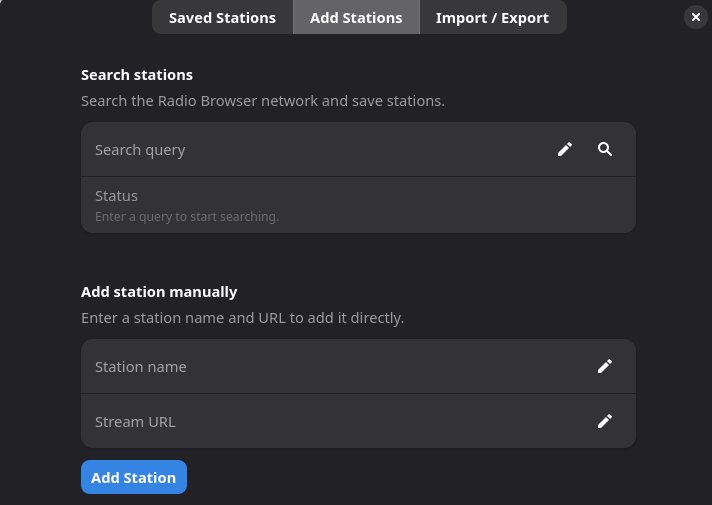This screenshot has width=712, height=505.
Task: Switch to the Saved Stations tab
Action: pyautogui.click(x=222, y=18)
